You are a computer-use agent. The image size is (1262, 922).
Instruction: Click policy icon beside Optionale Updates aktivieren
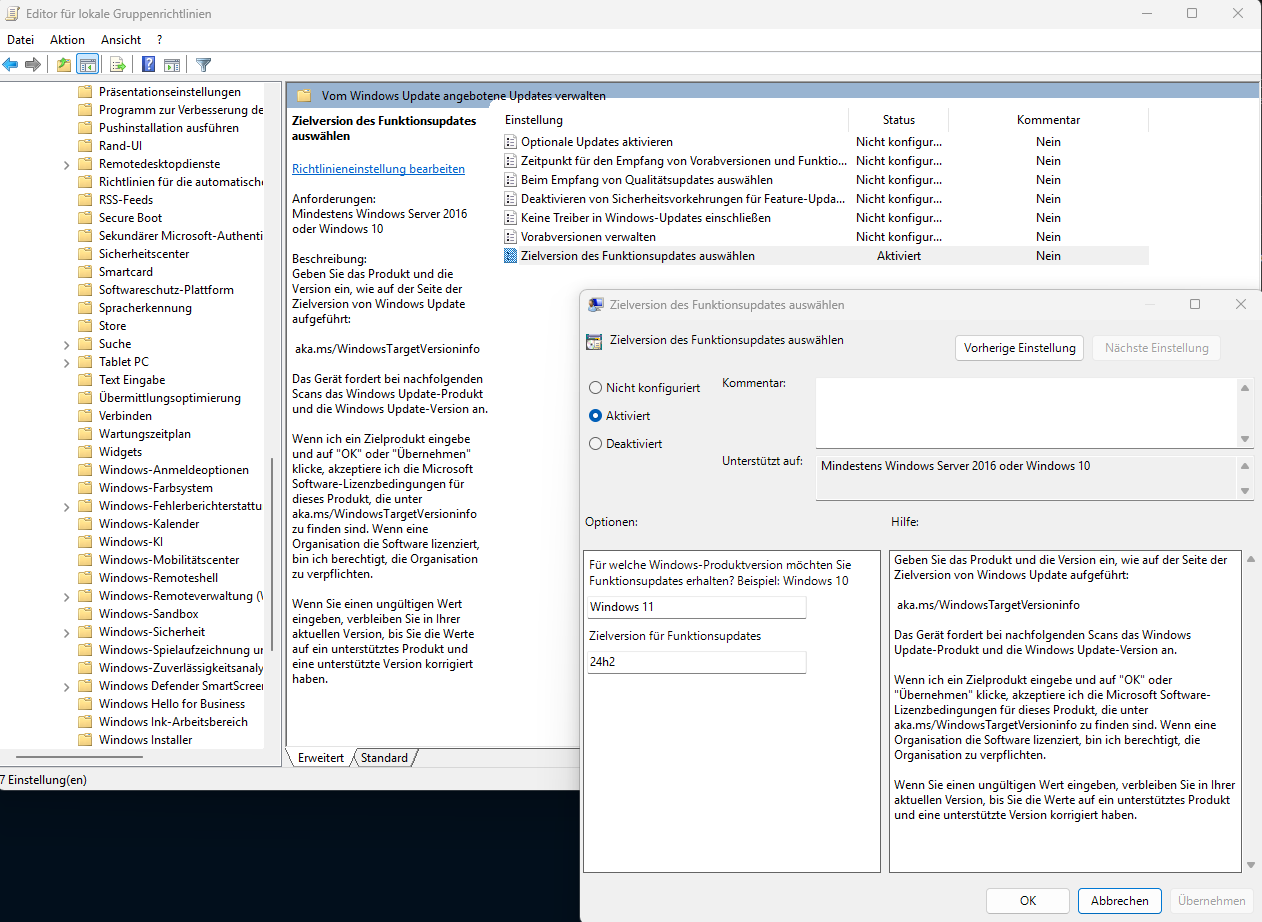511,142
